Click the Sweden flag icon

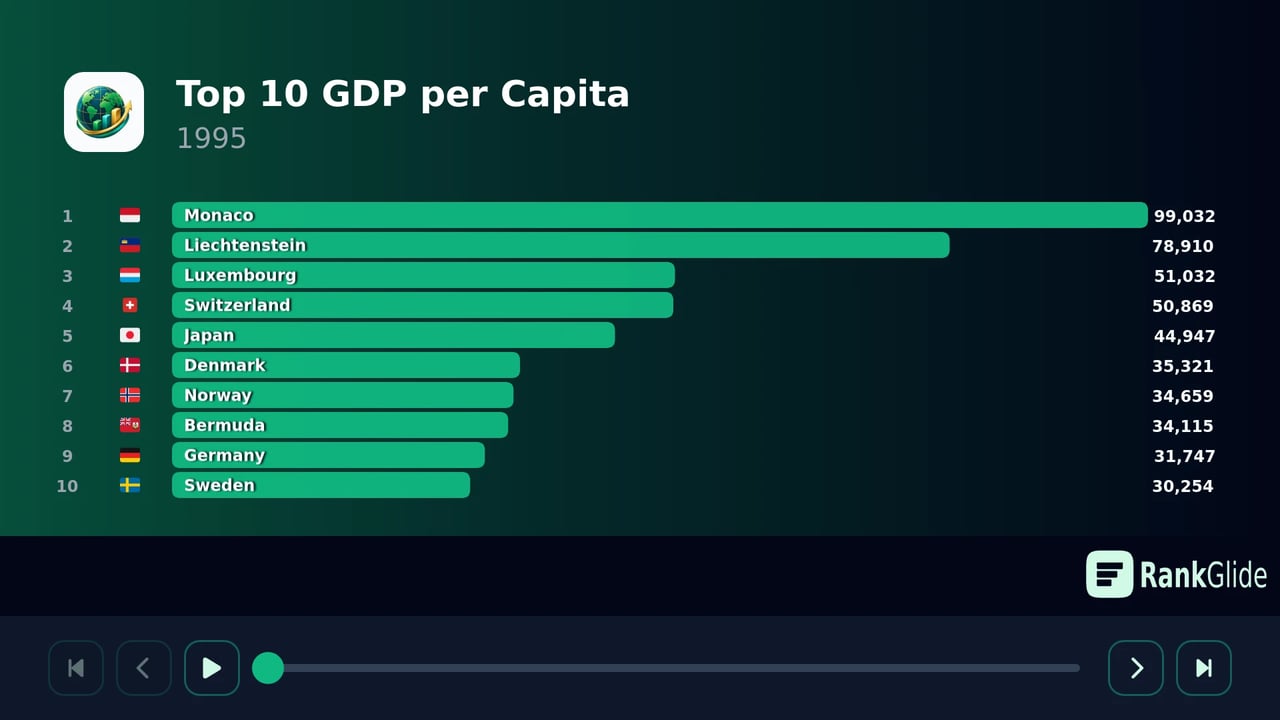(130, 485)
